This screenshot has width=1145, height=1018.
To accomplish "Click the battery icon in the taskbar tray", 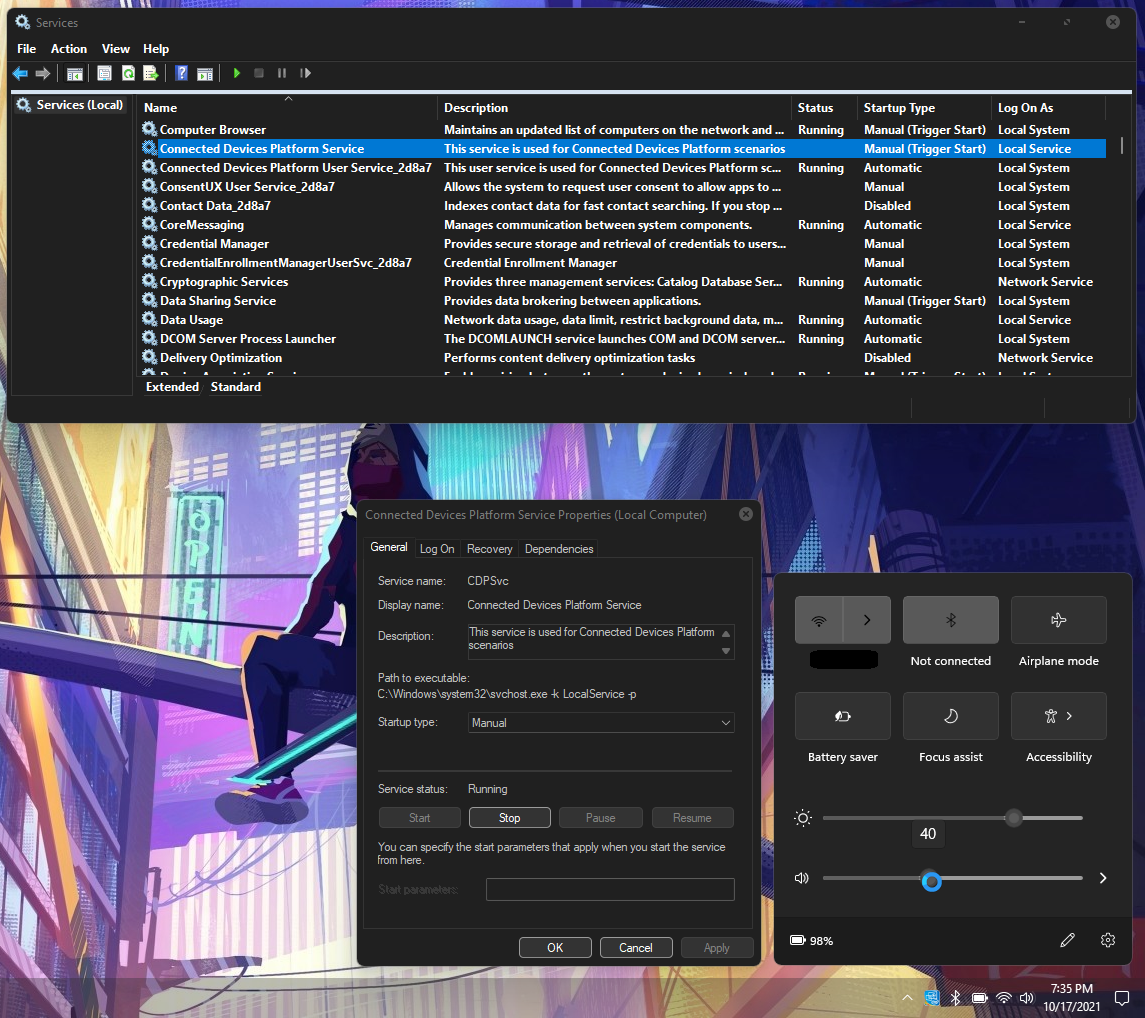I will click(x=980, y=998).
